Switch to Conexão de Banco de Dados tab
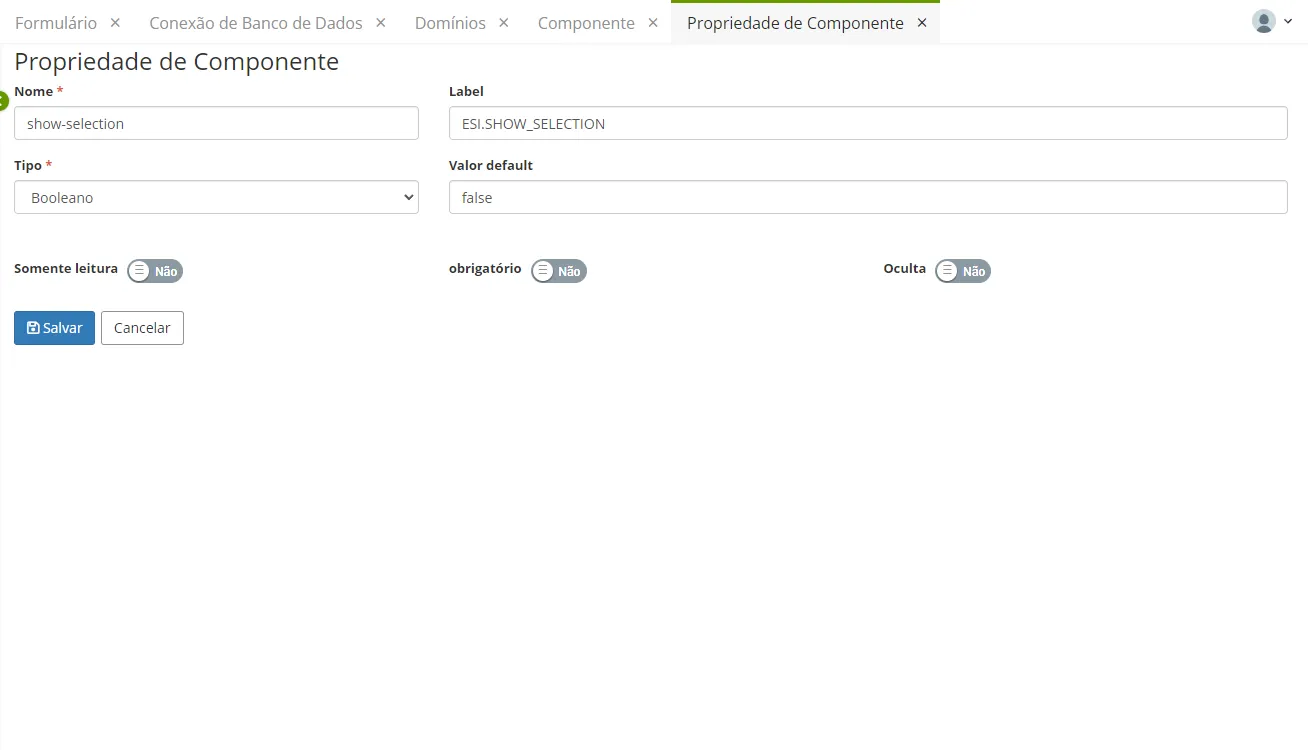The height and width of the screenshot is (750, 1308). (256, 22)
